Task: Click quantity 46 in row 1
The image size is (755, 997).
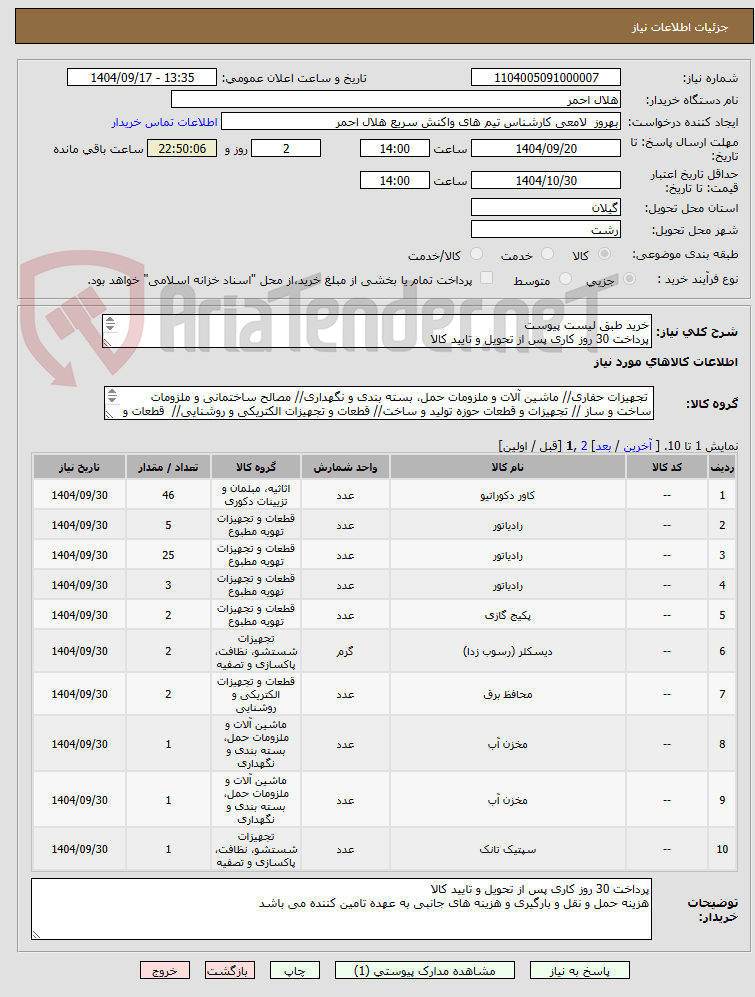Action: tap(168, 495)
